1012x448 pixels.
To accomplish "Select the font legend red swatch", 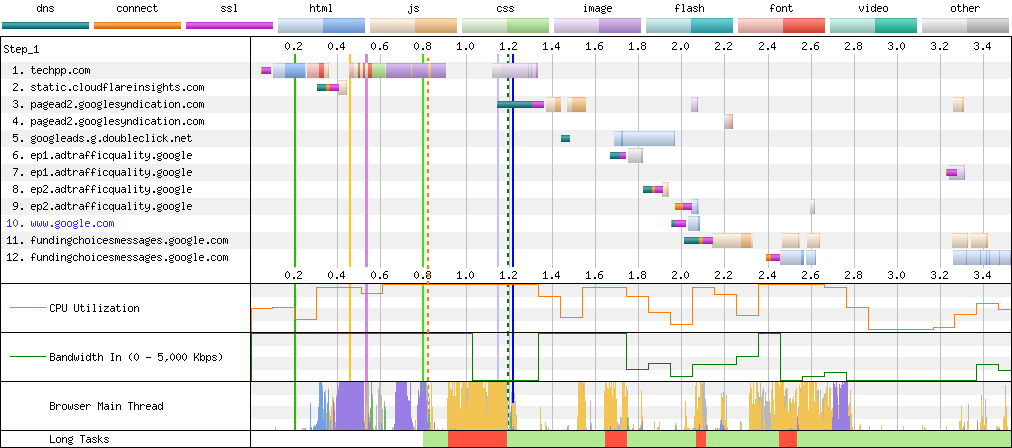I will pos(782,25).
